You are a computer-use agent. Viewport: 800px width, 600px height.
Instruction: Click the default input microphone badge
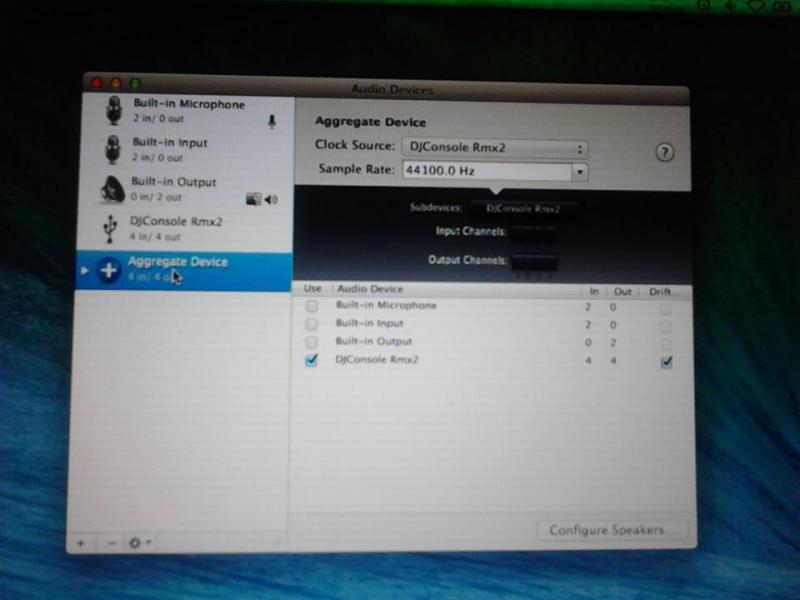[272, 121]
